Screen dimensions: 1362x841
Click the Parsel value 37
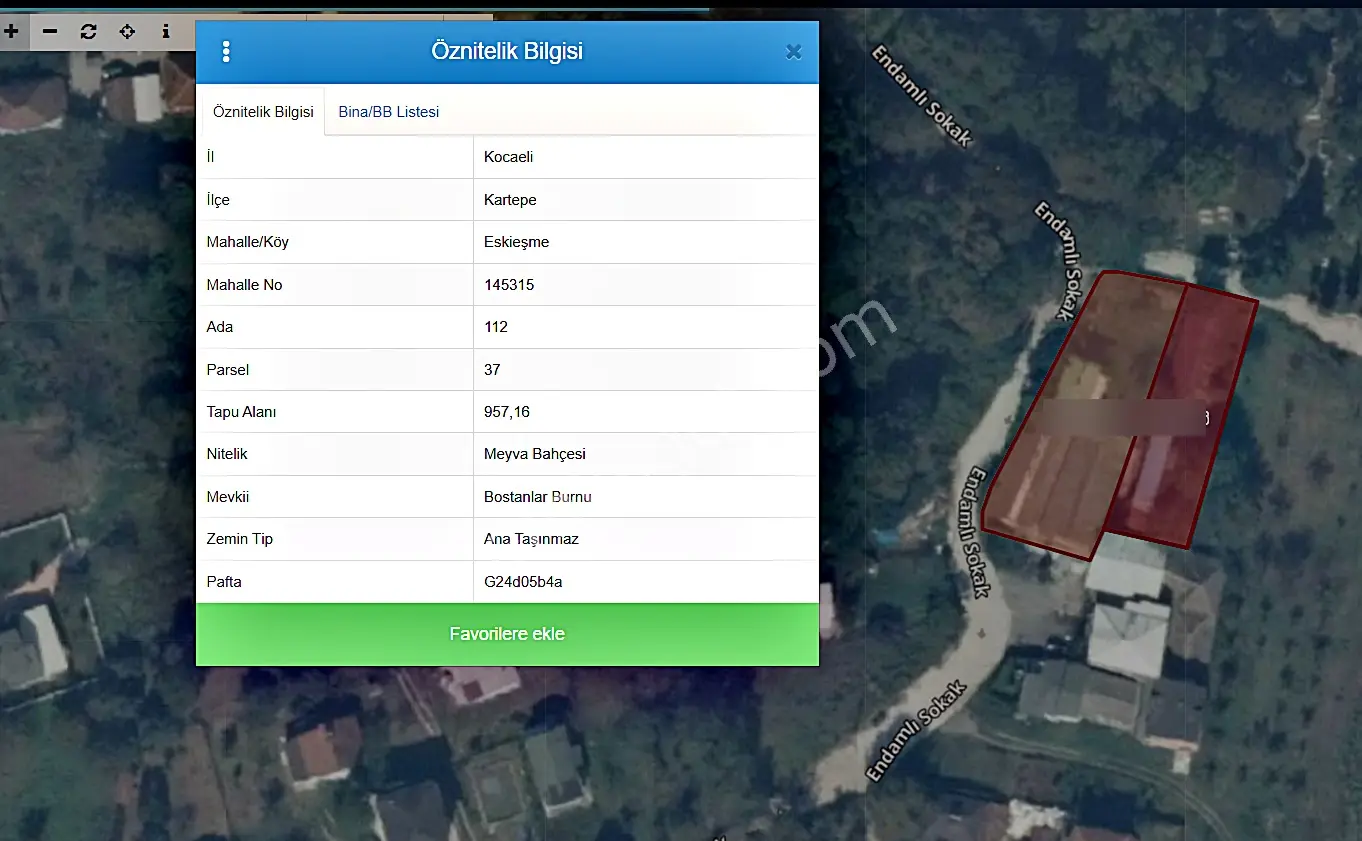pyautogui.click(x=492, y=369)
